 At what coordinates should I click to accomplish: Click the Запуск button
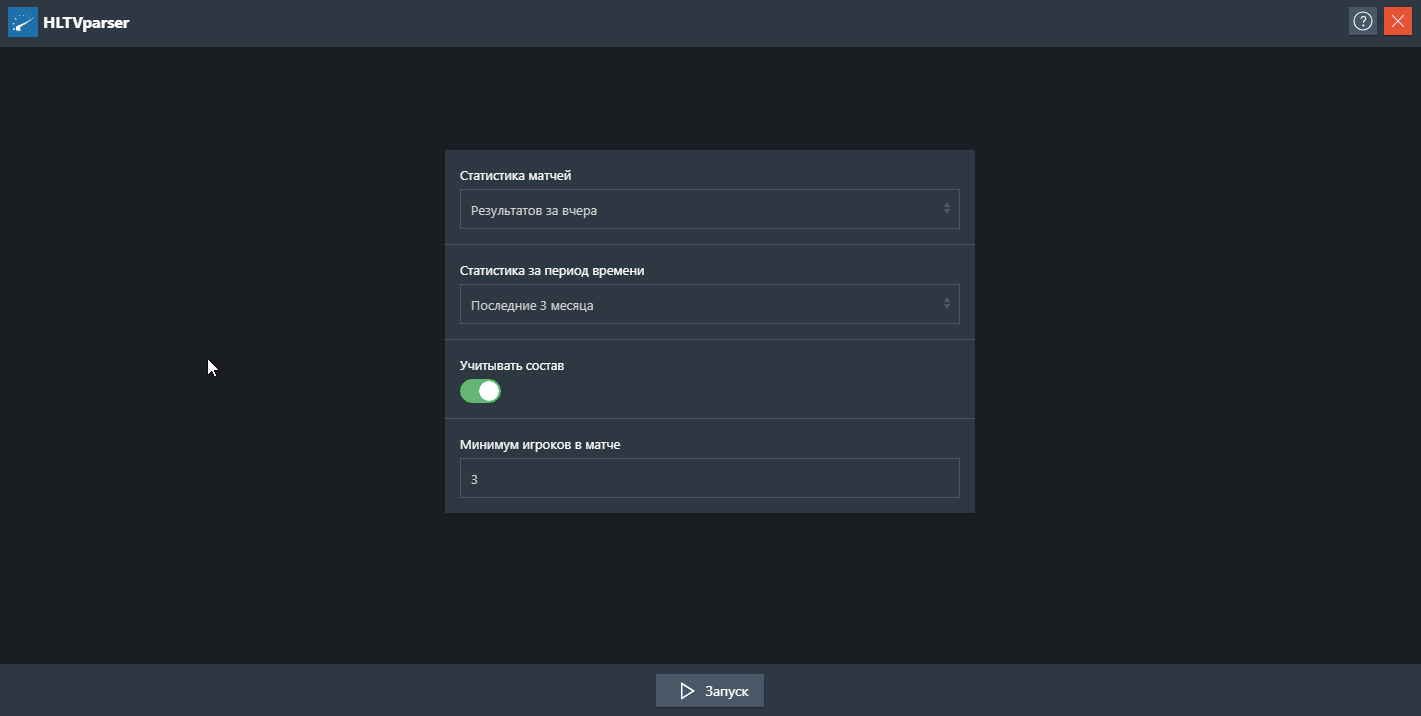pyautogui.click(x=710, y=691)
